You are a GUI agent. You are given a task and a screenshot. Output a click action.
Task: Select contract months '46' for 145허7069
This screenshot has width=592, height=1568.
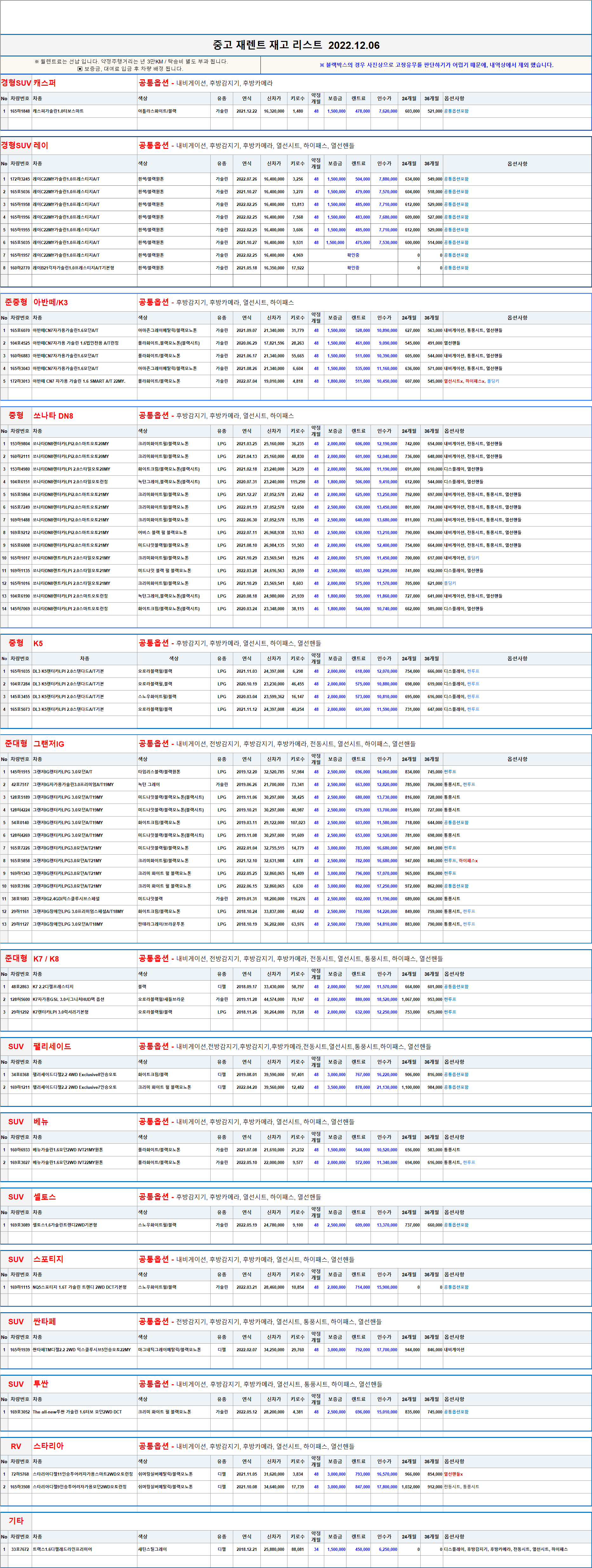316,609
